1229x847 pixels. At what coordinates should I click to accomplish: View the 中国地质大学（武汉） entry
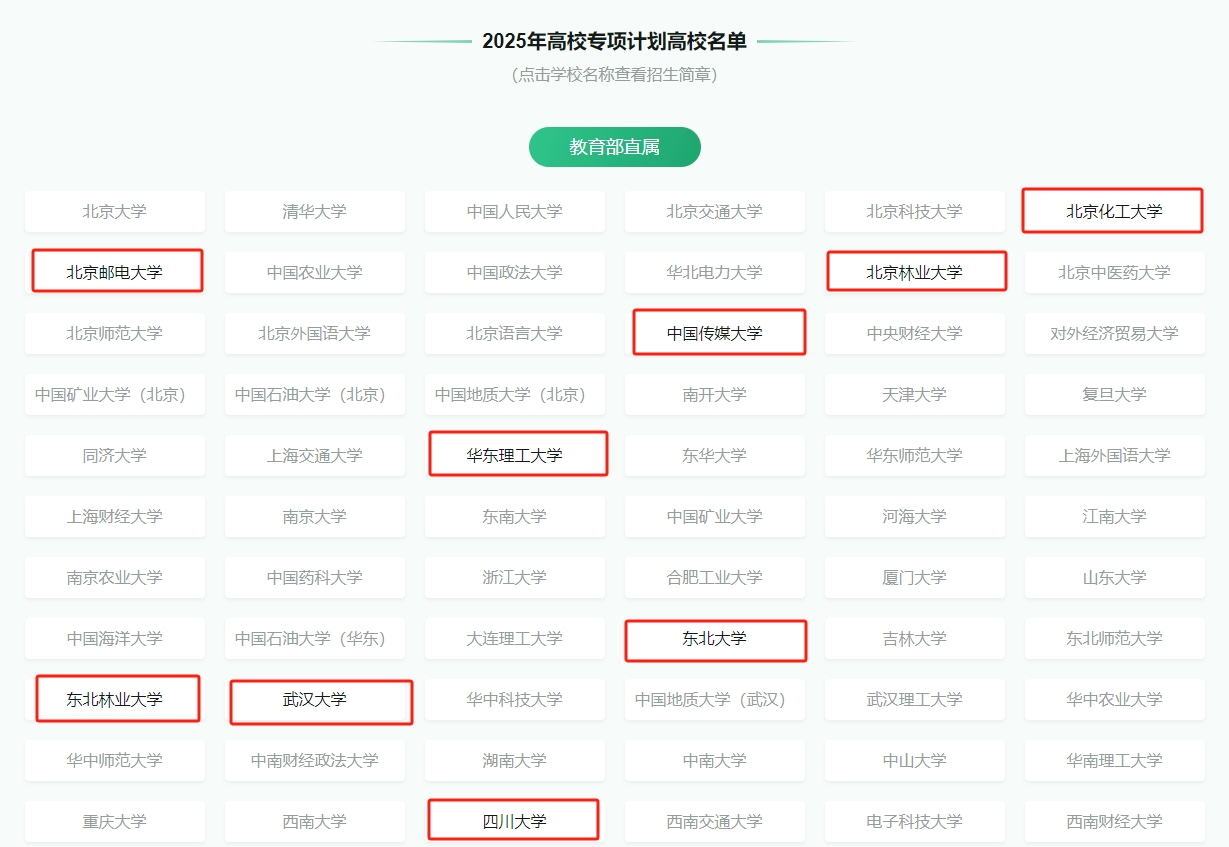tap(714, 699)
